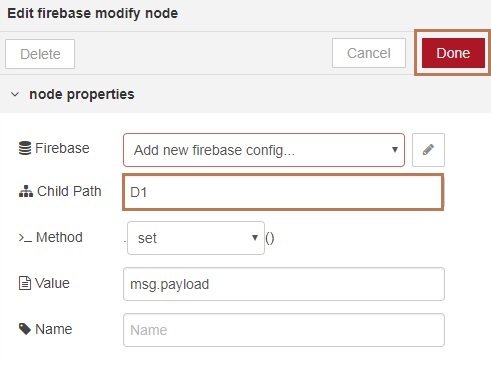Collapse node properties with chevron
Screen dimensions: 491x366
pyautogui.click(x=15, y=94)
